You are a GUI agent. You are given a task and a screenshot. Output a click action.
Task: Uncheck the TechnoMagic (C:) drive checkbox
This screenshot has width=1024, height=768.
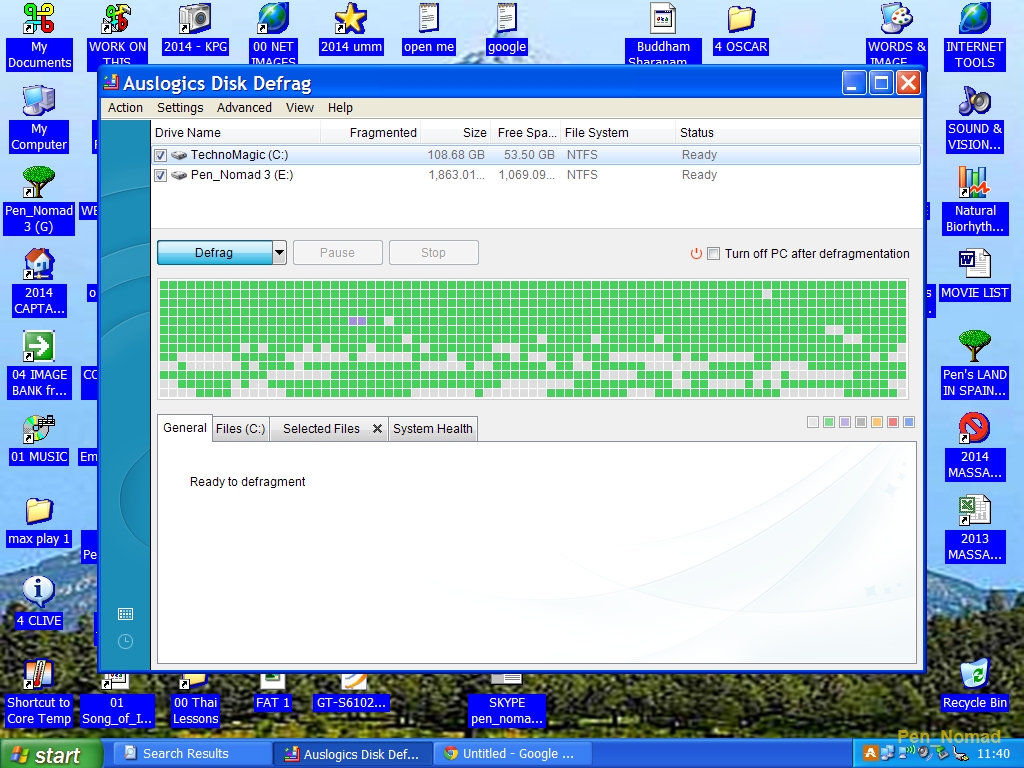click(x=161, y=155)
